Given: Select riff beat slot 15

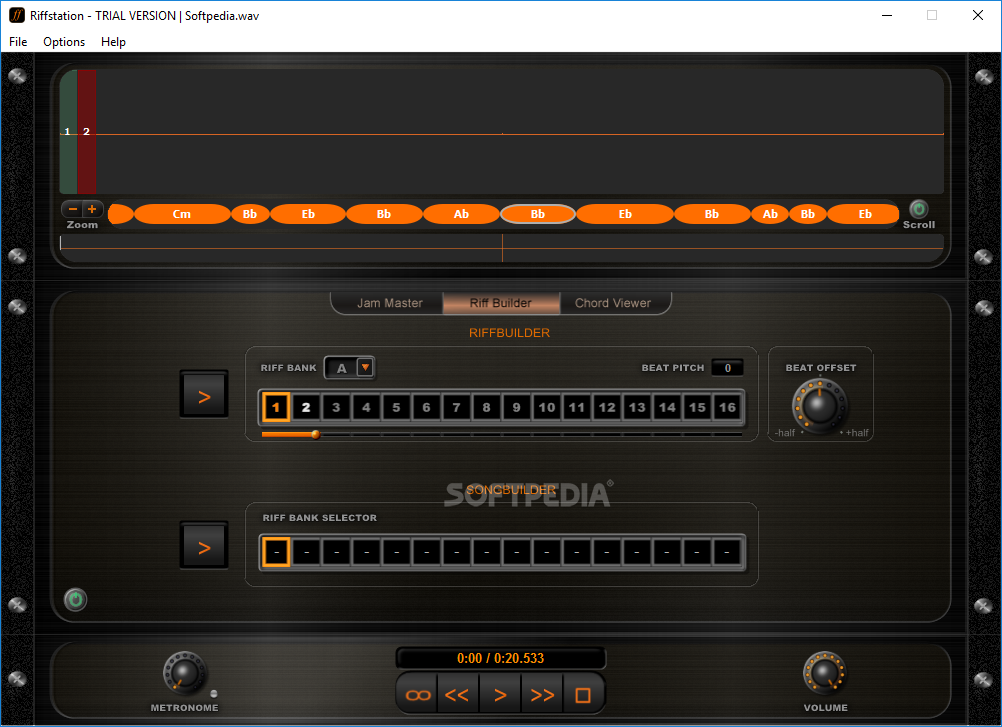Looking at the screenshot, I should coord(697,407).
